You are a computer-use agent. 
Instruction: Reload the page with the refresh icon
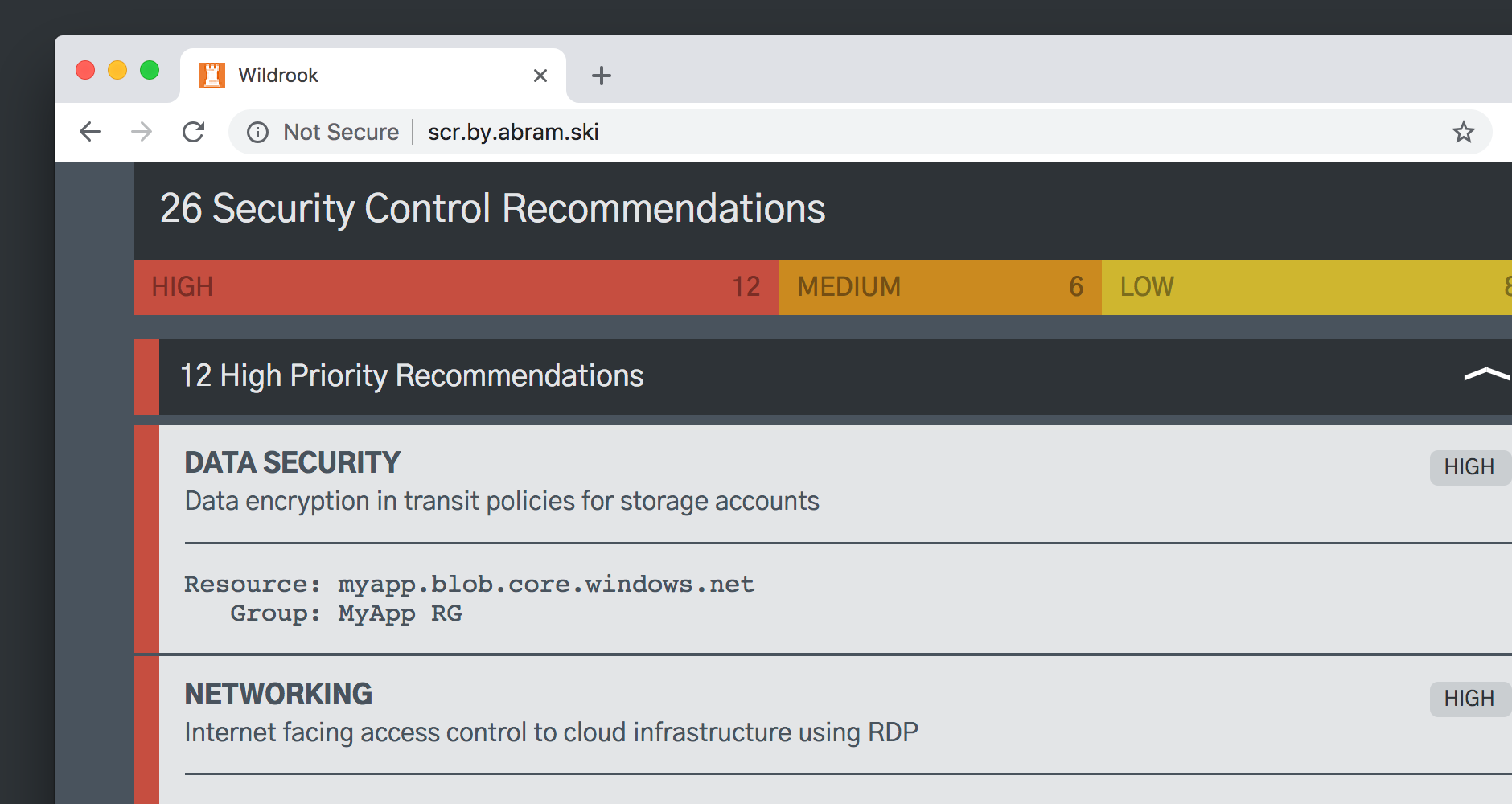(x=194, y=132)
